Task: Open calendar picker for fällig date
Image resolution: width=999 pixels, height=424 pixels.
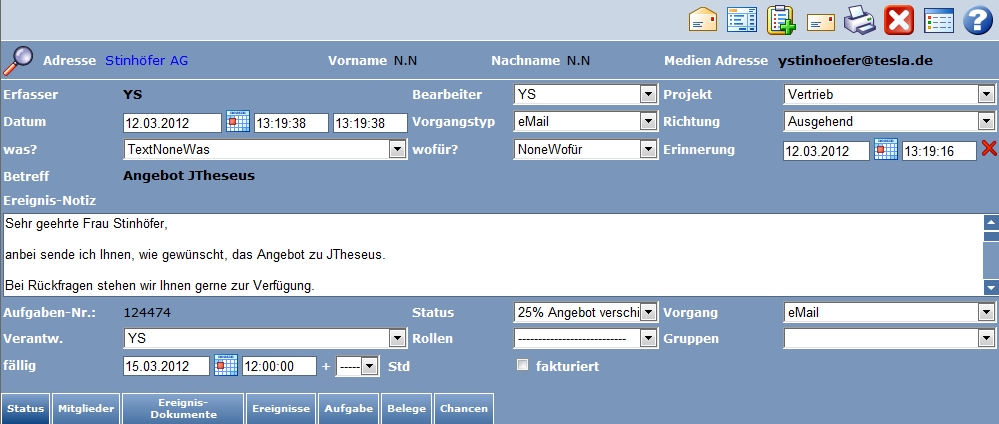Action: pyautogui.click(x=226, y=366)
